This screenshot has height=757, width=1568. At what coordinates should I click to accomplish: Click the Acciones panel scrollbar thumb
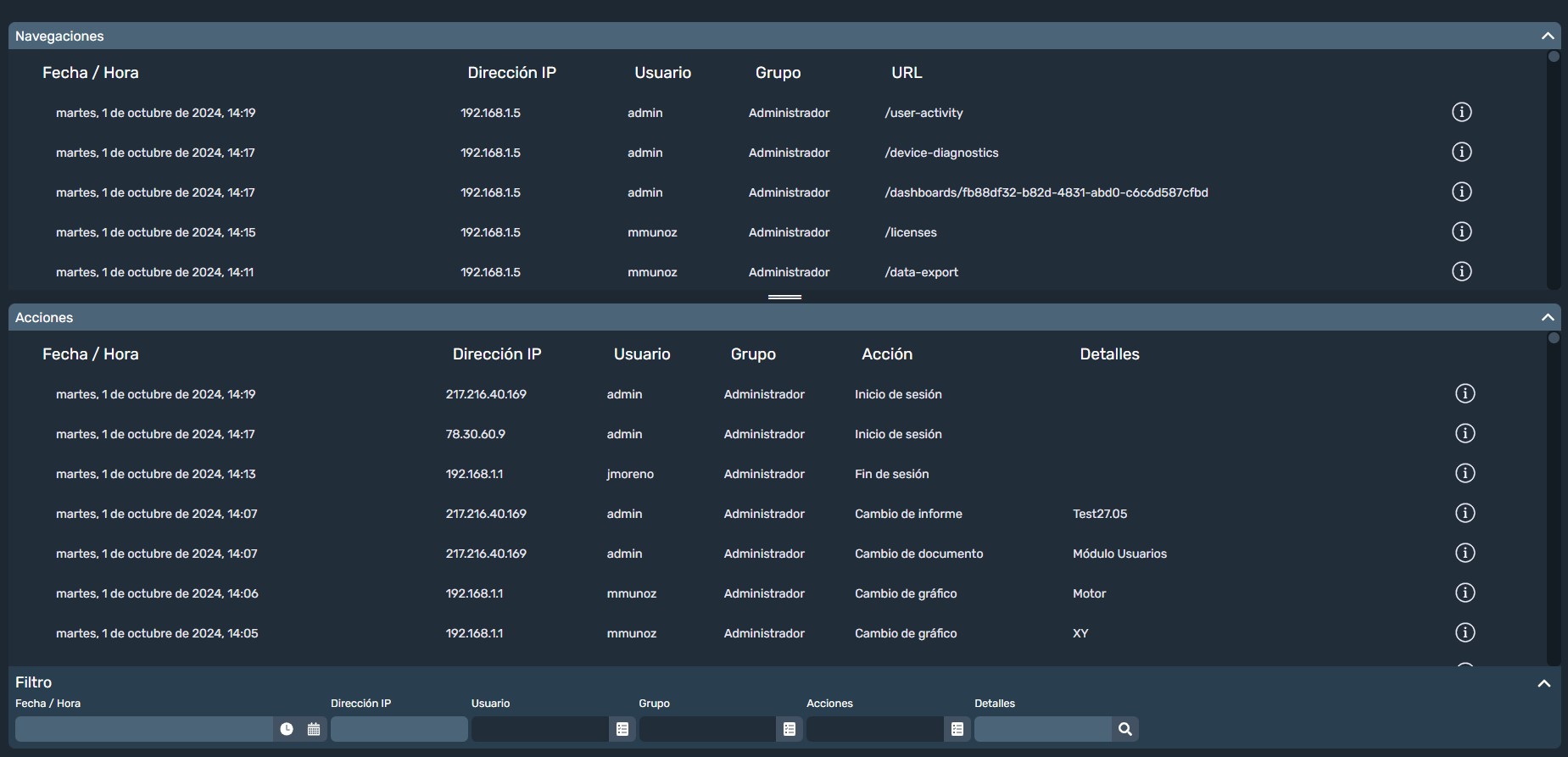[x=1554, y=338]
